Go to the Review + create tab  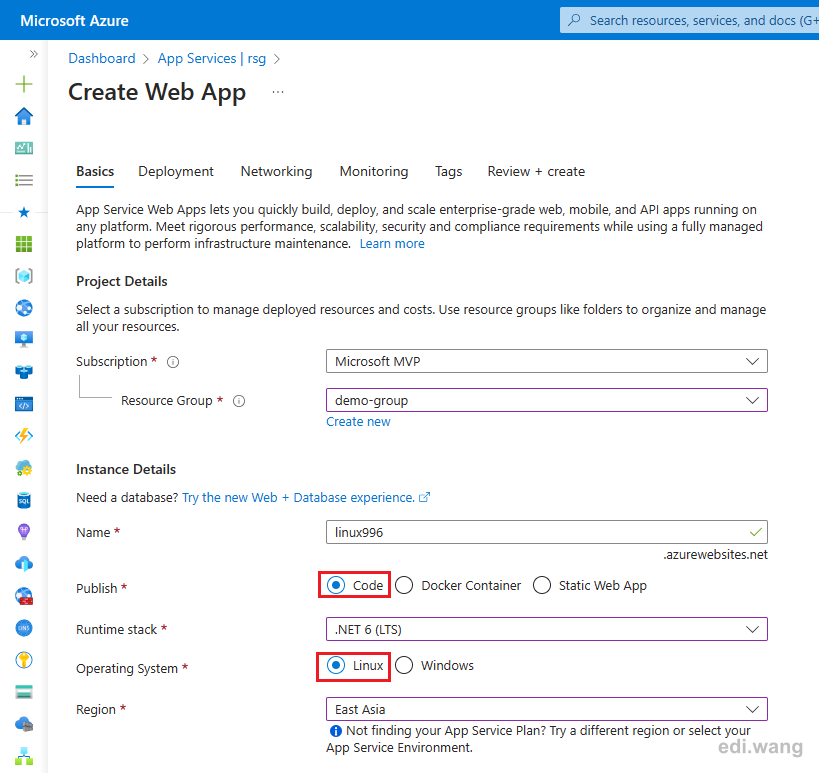pos(536,171)
